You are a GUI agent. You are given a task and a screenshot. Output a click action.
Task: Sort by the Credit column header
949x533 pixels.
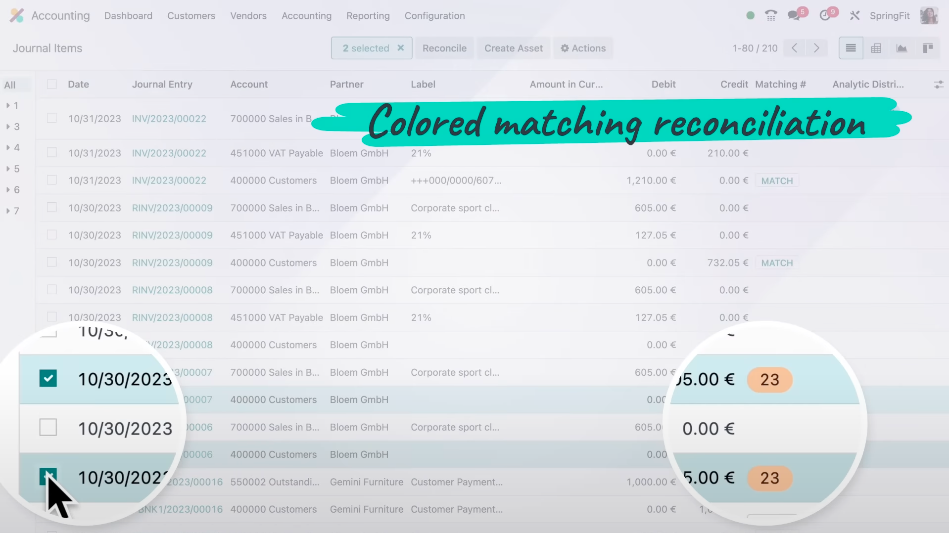pyautogui.click(x=734, y=84)
